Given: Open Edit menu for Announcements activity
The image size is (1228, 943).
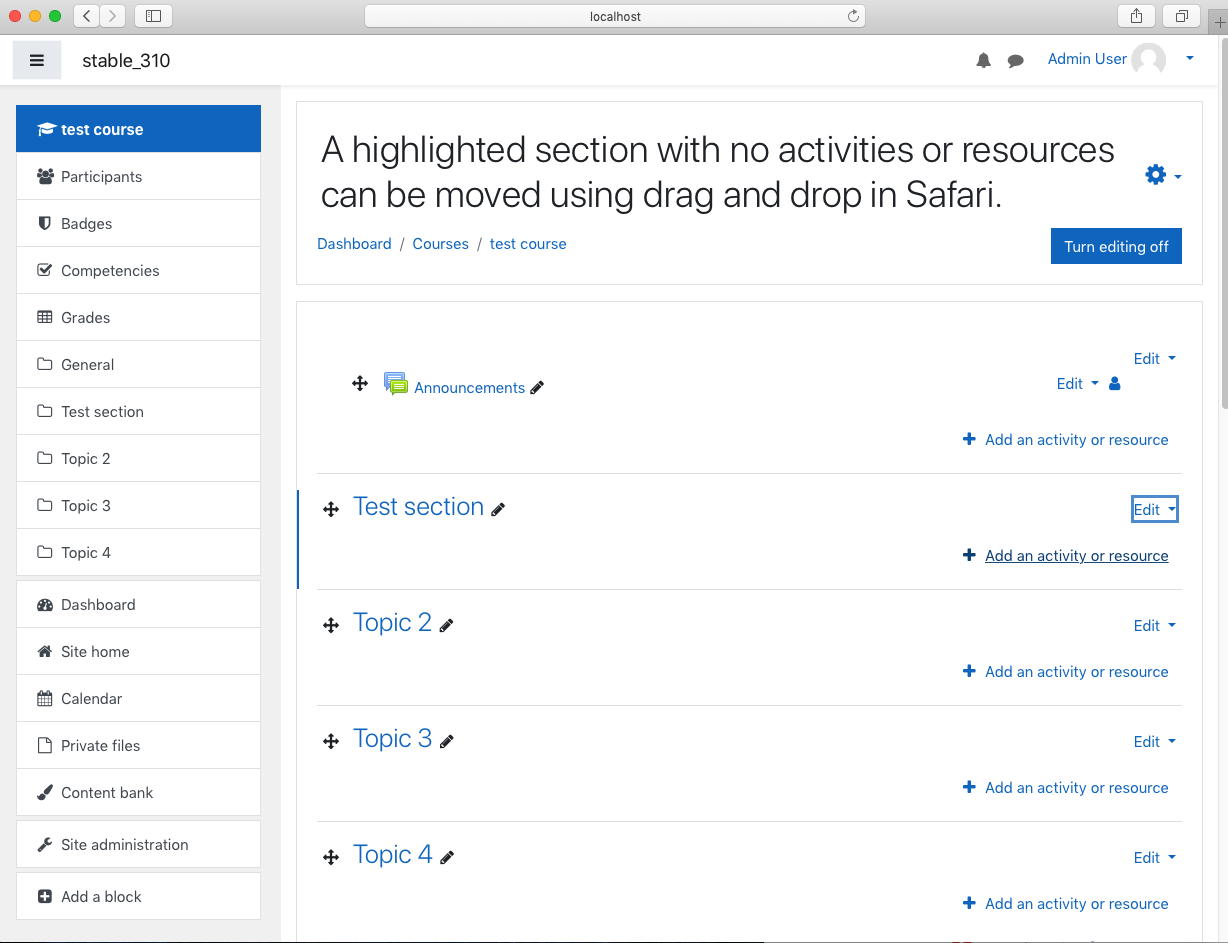Looking at the screenshot, I should coord(1078,383).
